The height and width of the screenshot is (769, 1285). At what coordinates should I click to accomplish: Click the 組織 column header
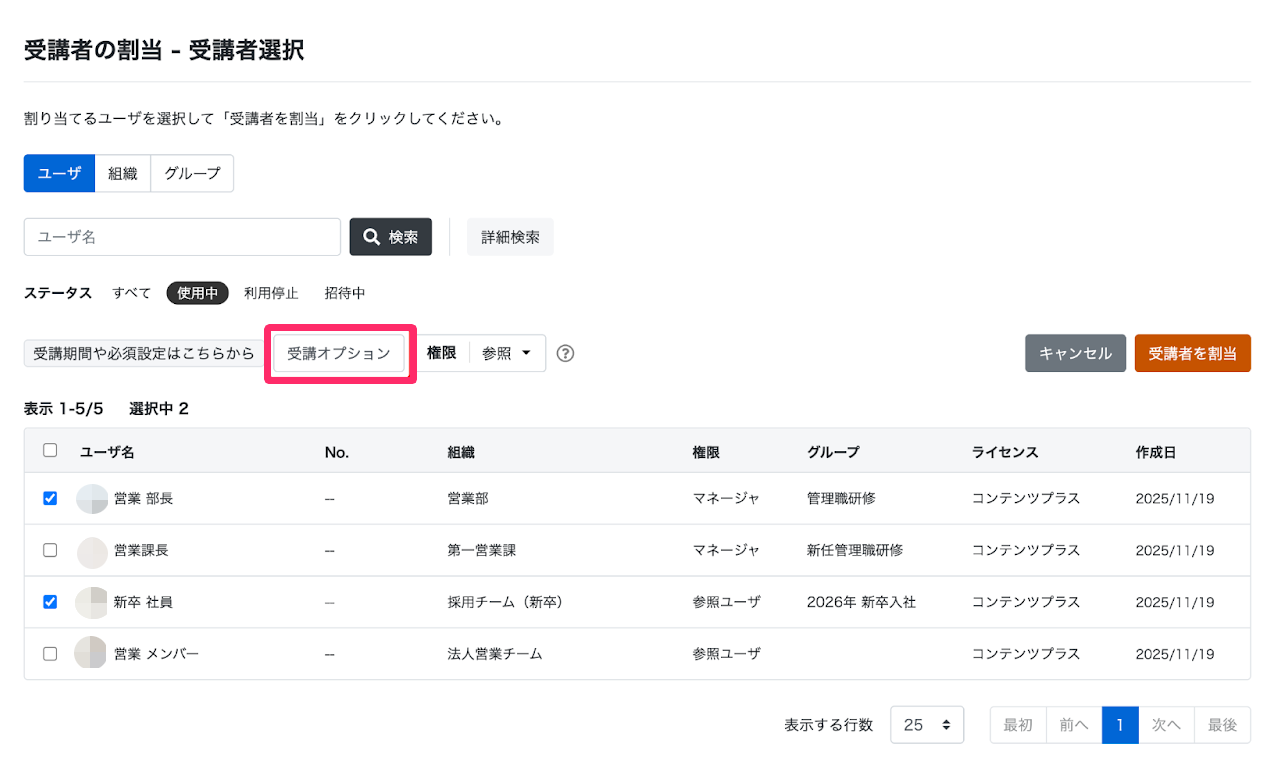pyautogui.click(x=461, y=452)
